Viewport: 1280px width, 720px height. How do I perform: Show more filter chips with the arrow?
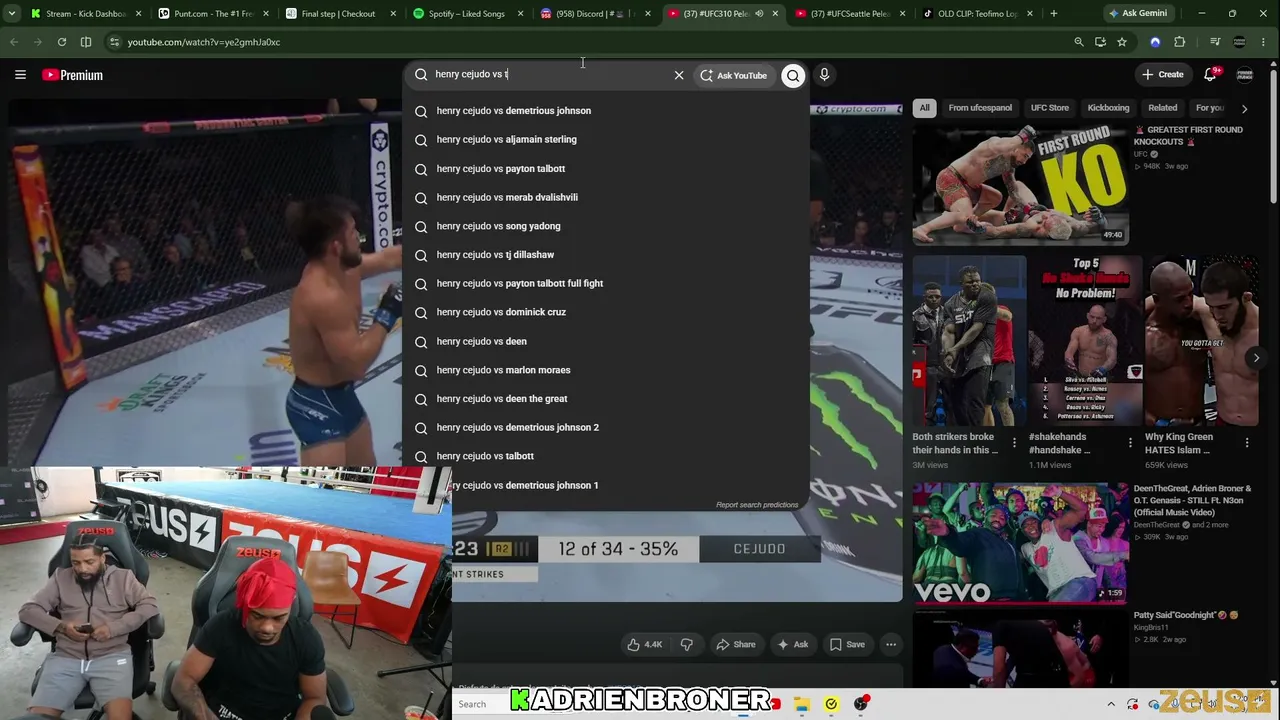pos(1245,108)
